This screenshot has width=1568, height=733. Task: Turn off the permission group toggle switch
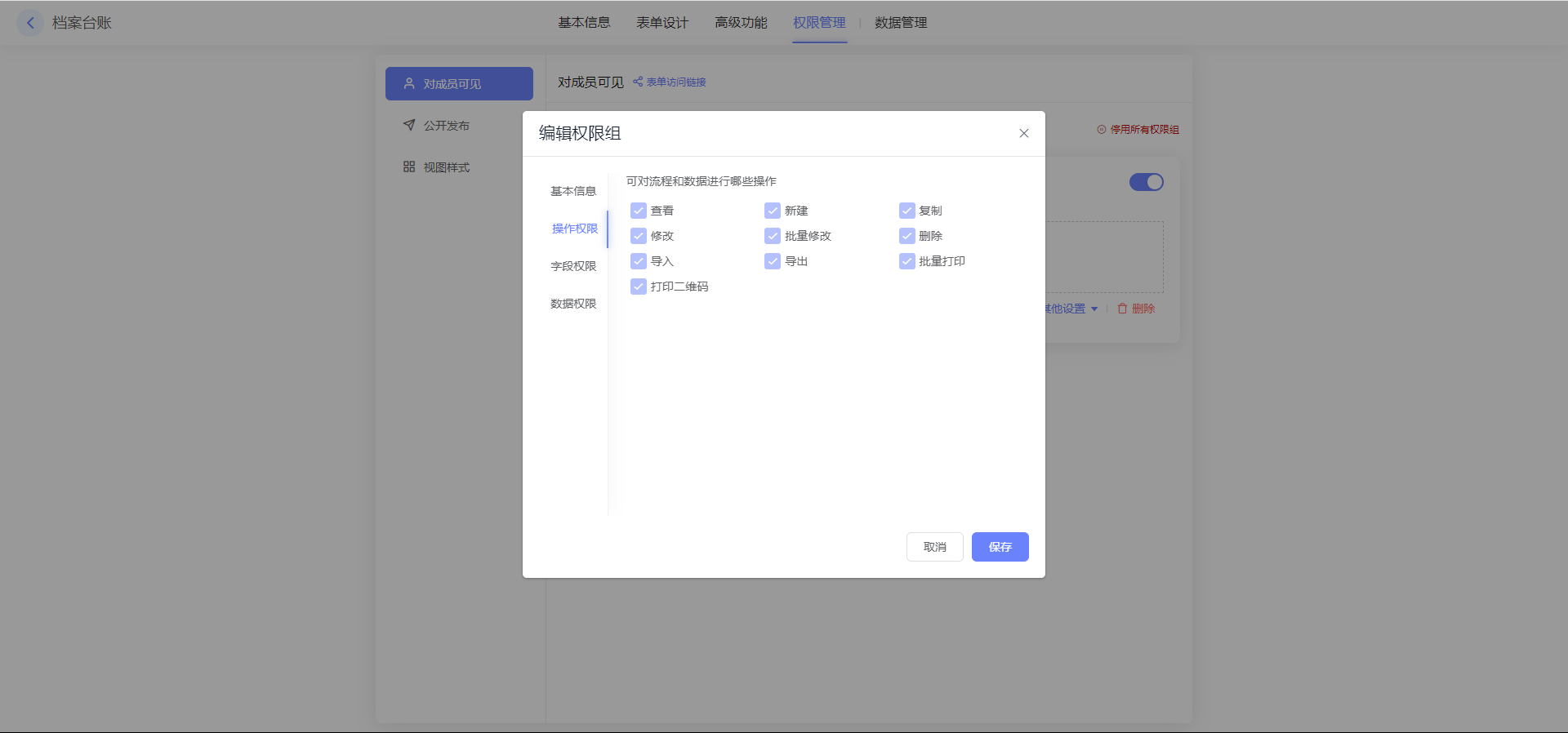click(x=1146, y=182)
